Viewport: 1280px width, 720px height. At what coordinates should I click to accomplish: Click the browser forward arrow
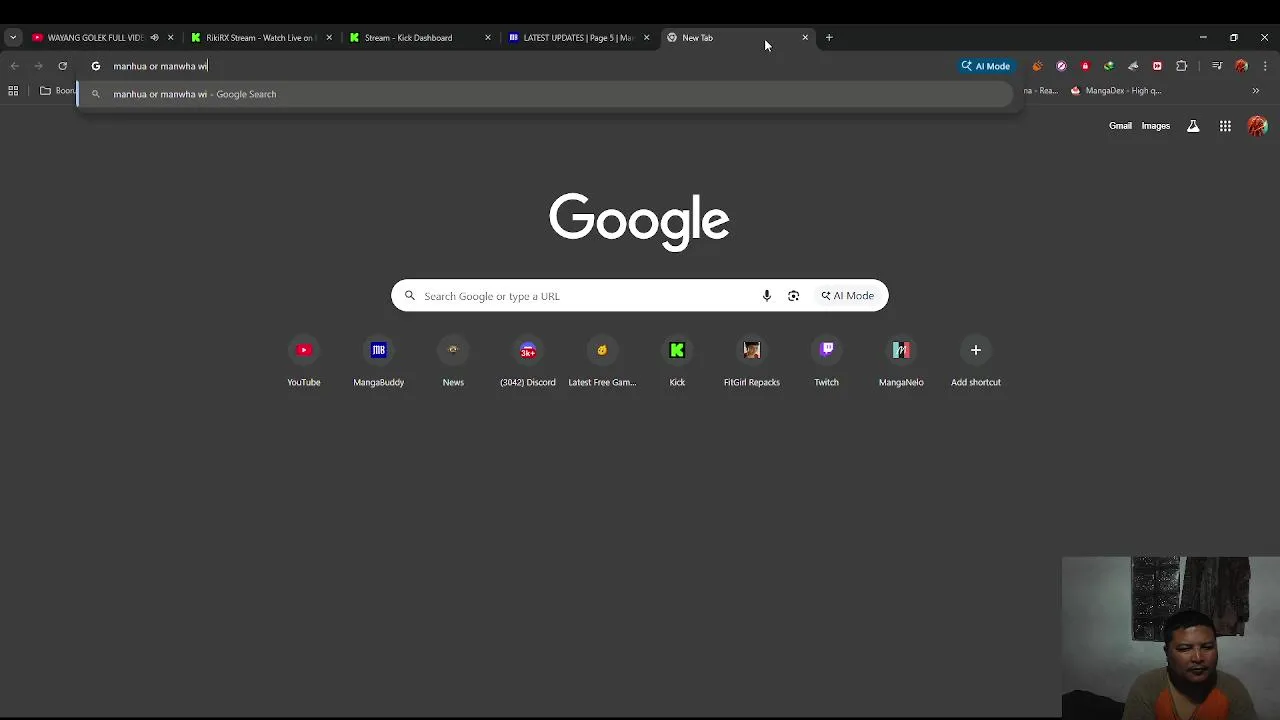pos(38,66)
